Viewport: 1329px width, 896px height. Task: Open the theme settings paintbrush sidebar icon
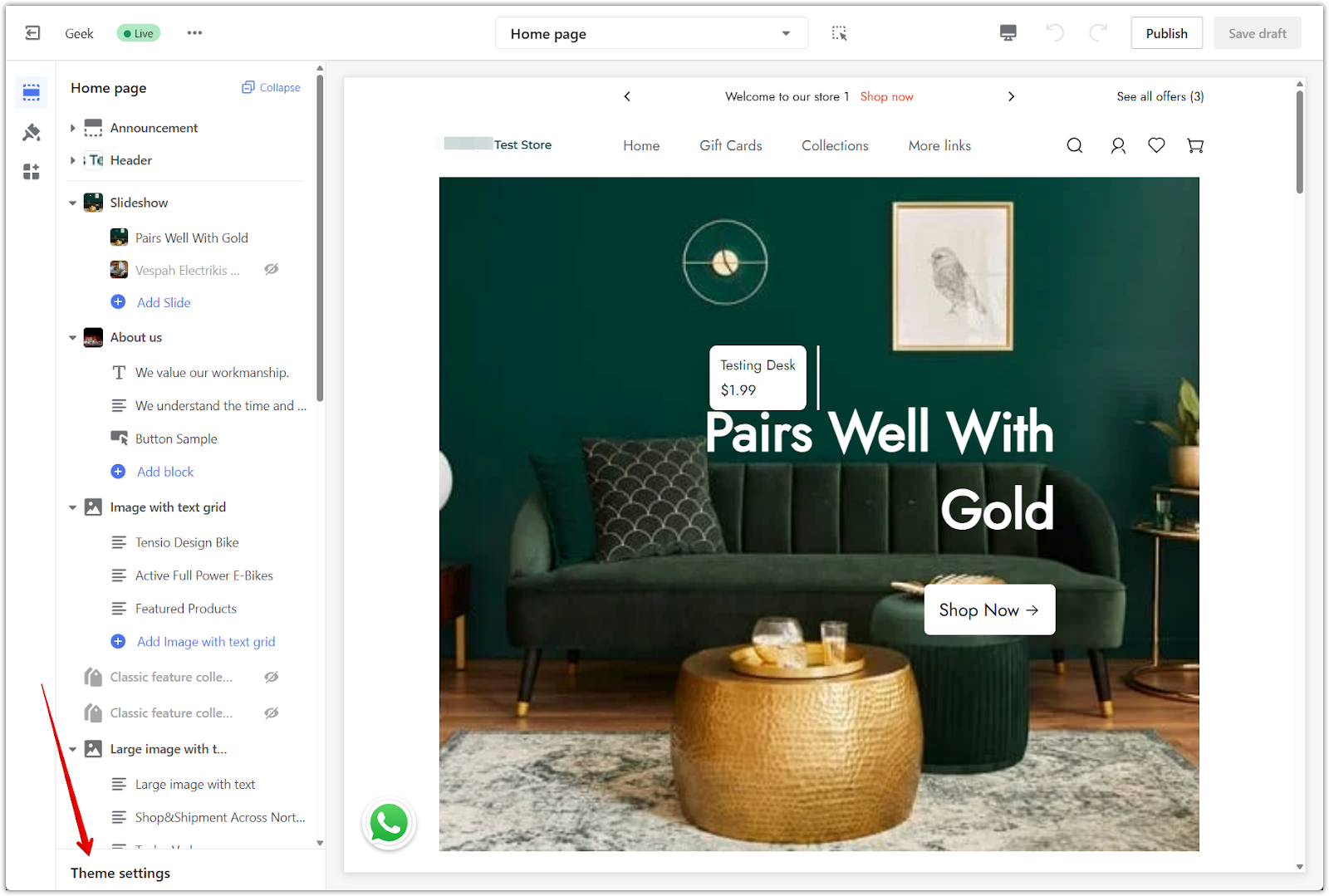[32, 132]
